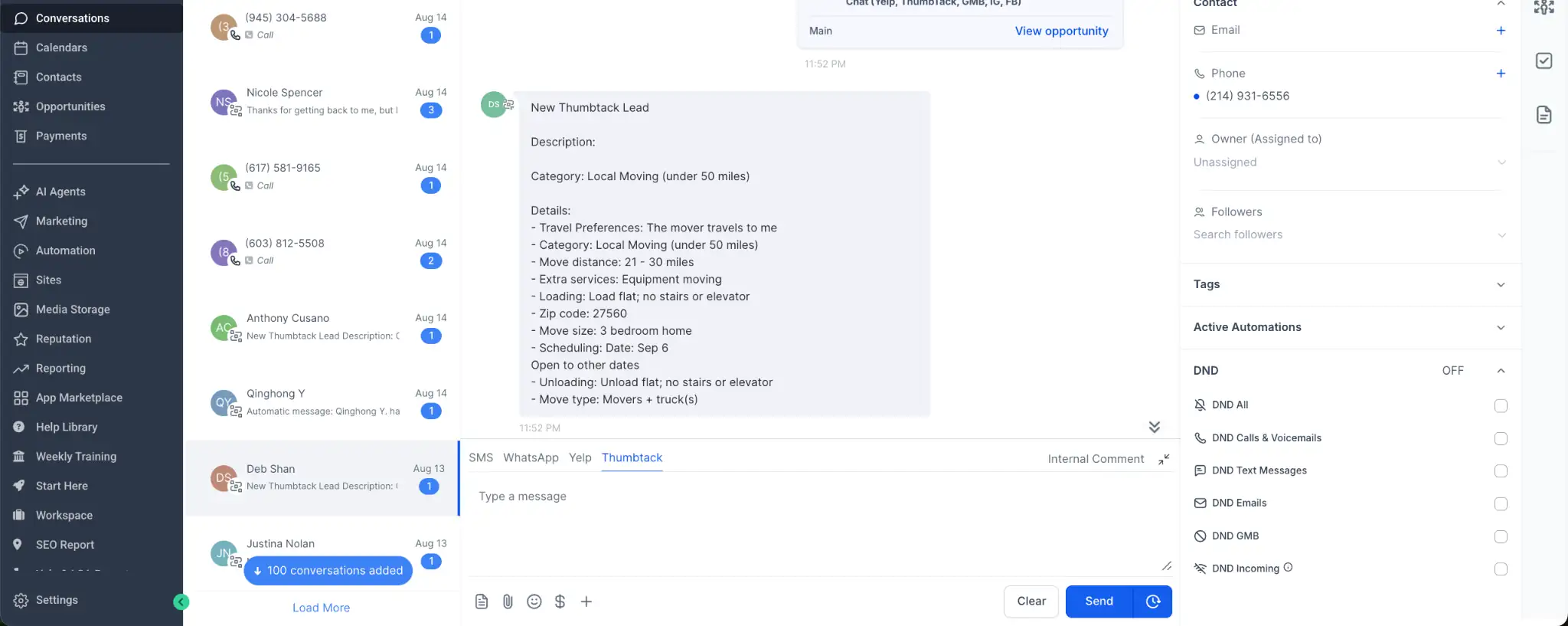1568x626 pixels.
Task: Open the Owner assigned-to dropdown
Action: click(x=1349, y=162)
